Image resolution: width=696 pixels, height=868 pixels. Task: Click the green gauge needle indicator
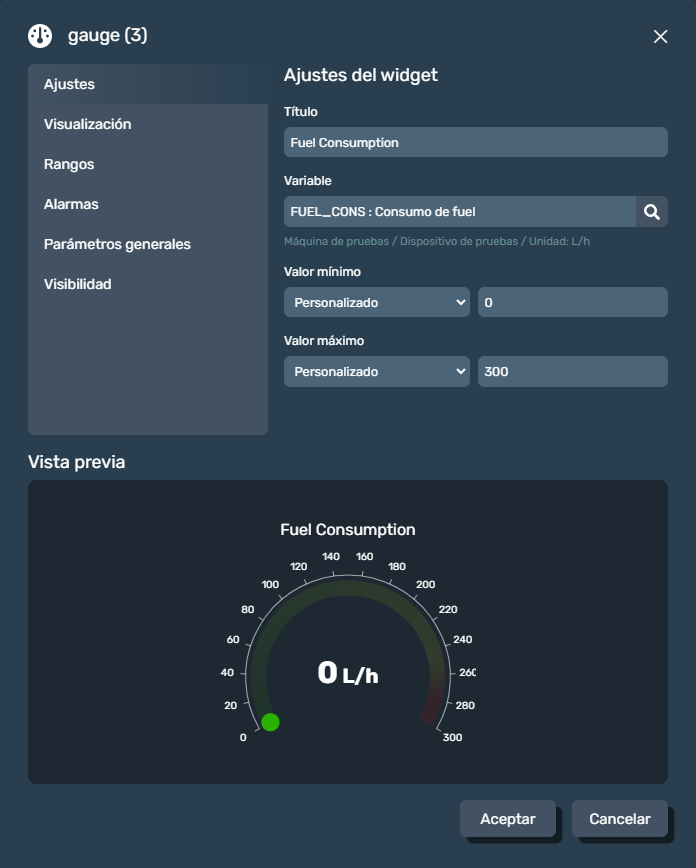pyautogui.click(x=270, y=722)
